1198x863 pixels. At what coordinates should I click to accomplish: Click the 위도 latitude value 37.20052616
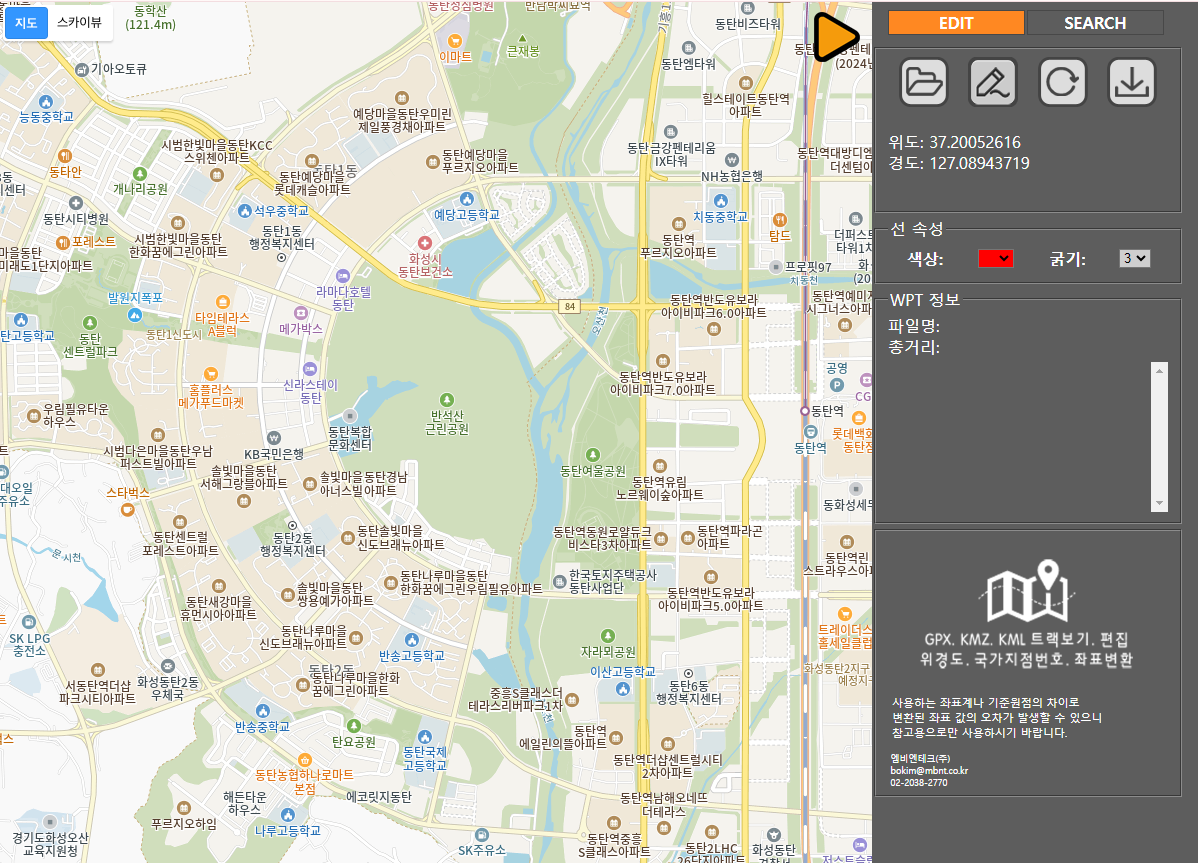(x=975, y=142)
